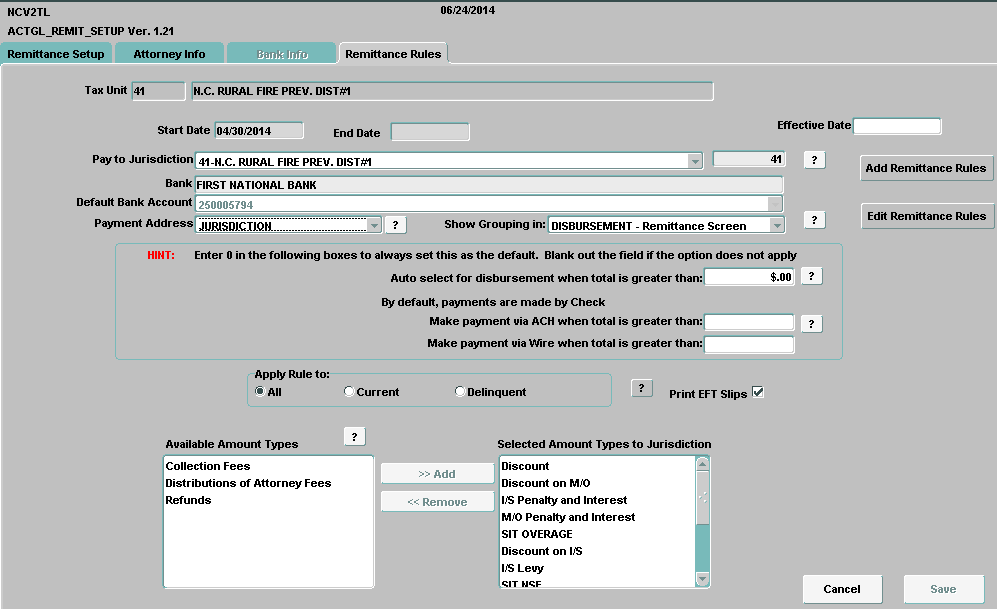Select the Delinquent radio option
This screenshot has height=609, width=997.
(460, 392)
